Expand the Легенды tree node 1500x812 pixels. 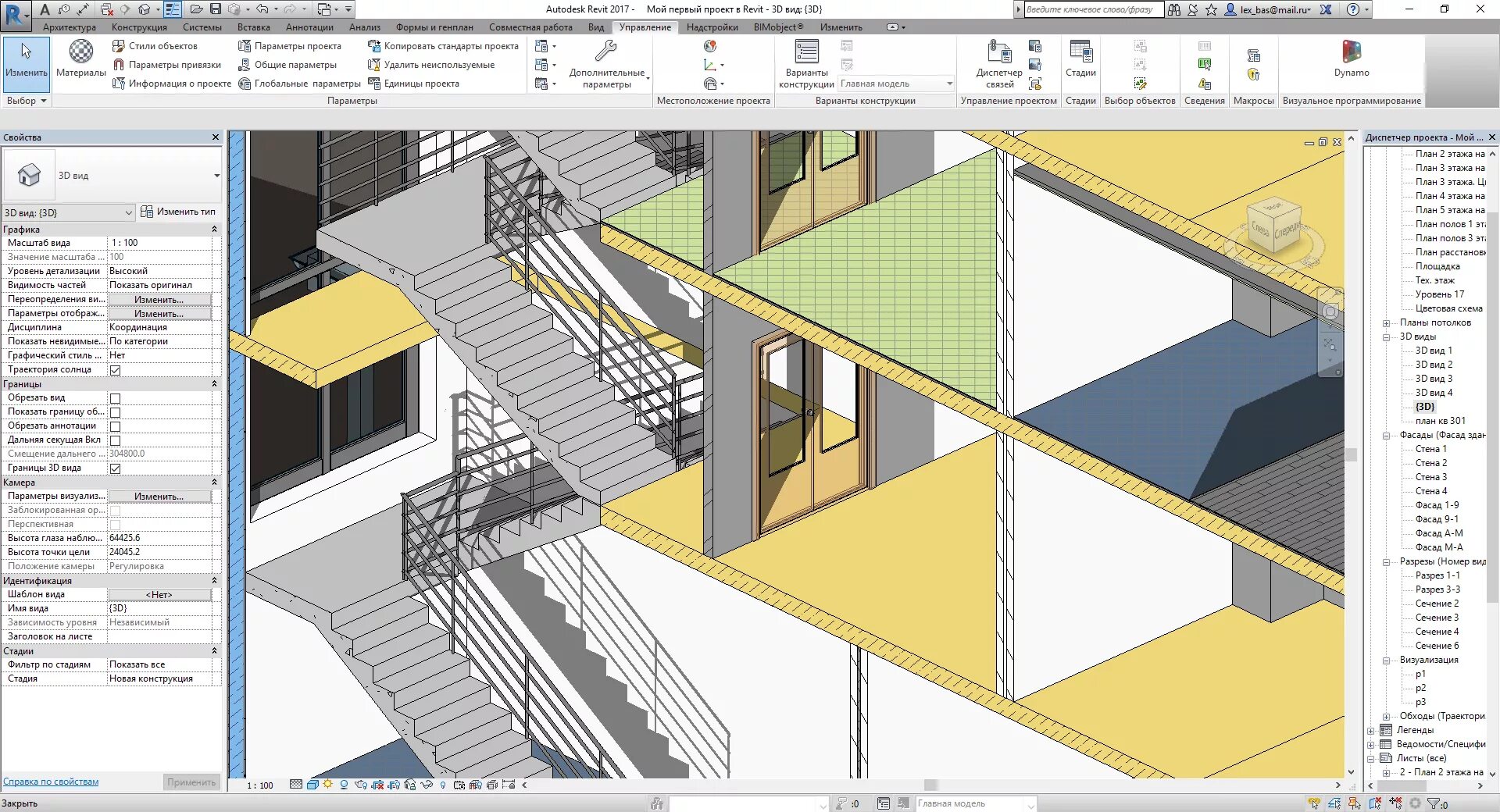(x=1370, y=731)
